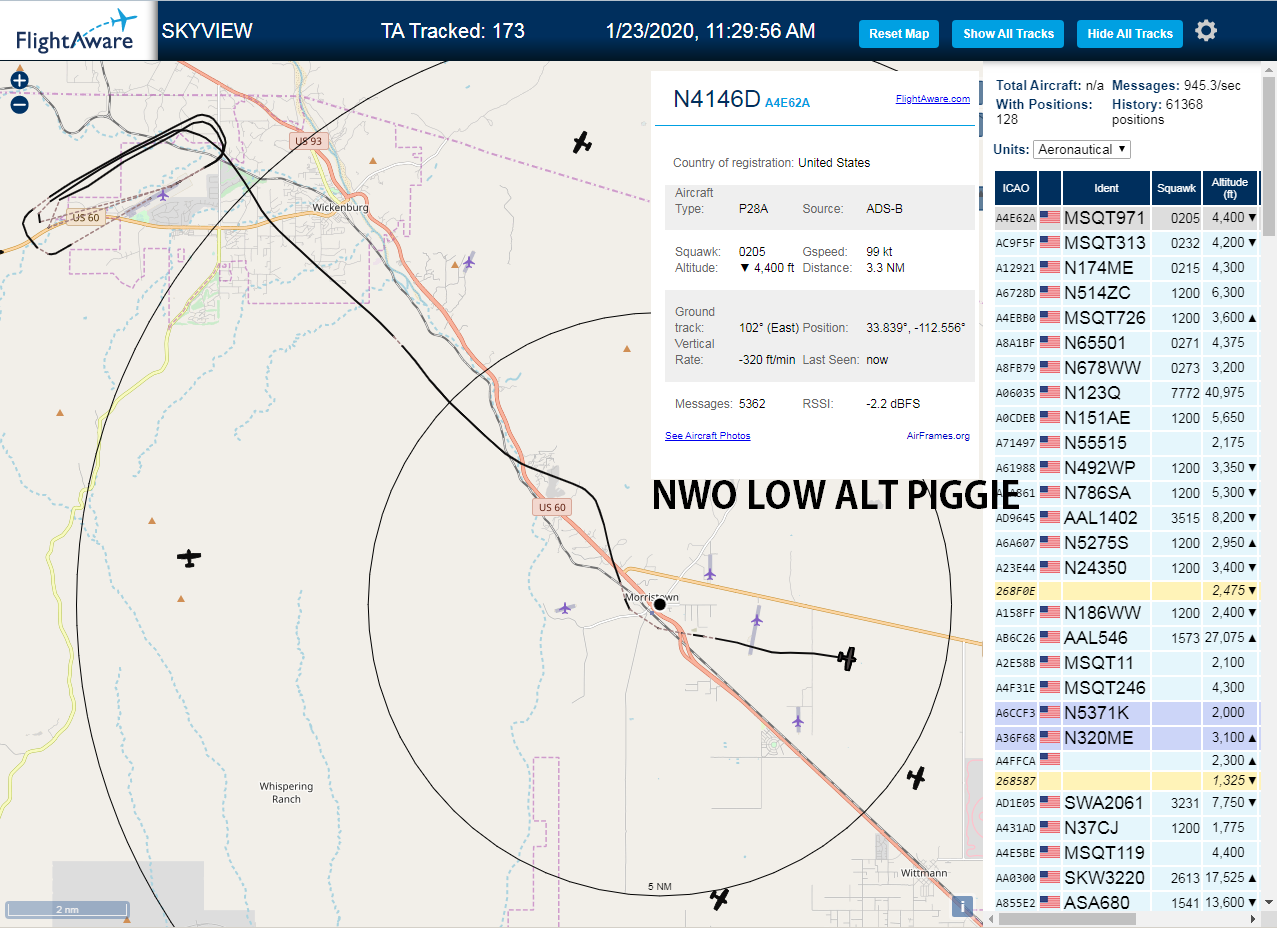Click the table horizontal scrollbar
Viewport: 1277px width, 929px height.
click(1065, 919)
